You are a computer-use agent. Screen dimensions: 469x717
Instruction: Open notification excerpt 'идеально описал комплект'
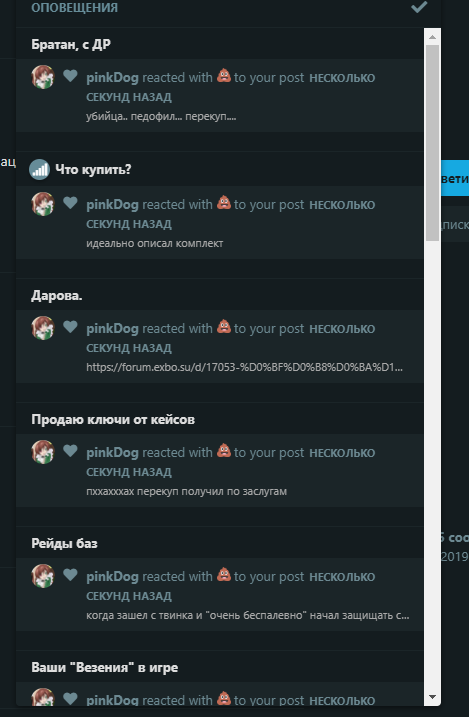tap(155, 243)
